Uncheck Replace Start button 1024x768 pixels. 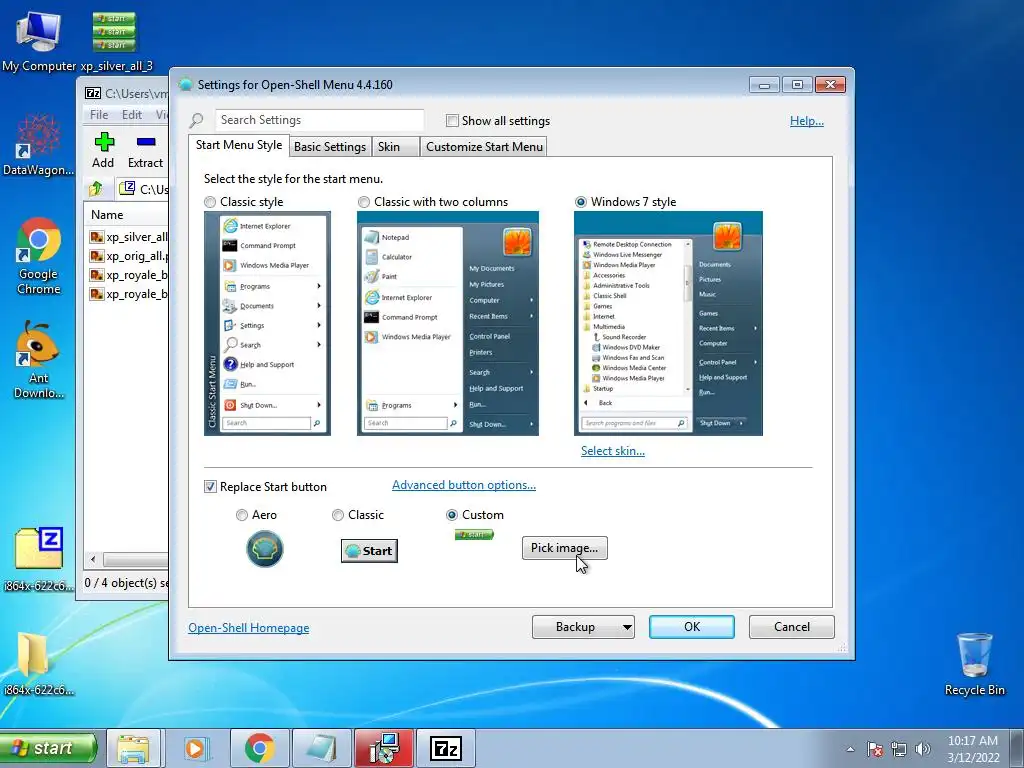coord(210,487)
